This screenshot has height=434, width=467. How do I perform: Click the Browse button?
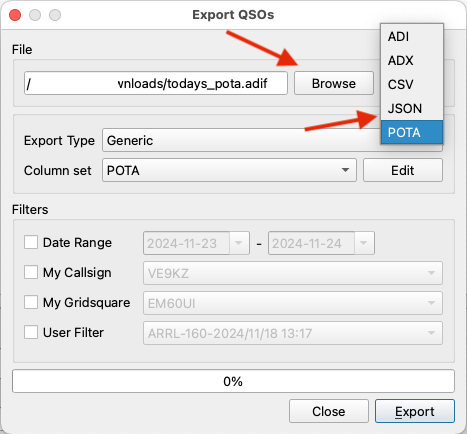point(334,83)
